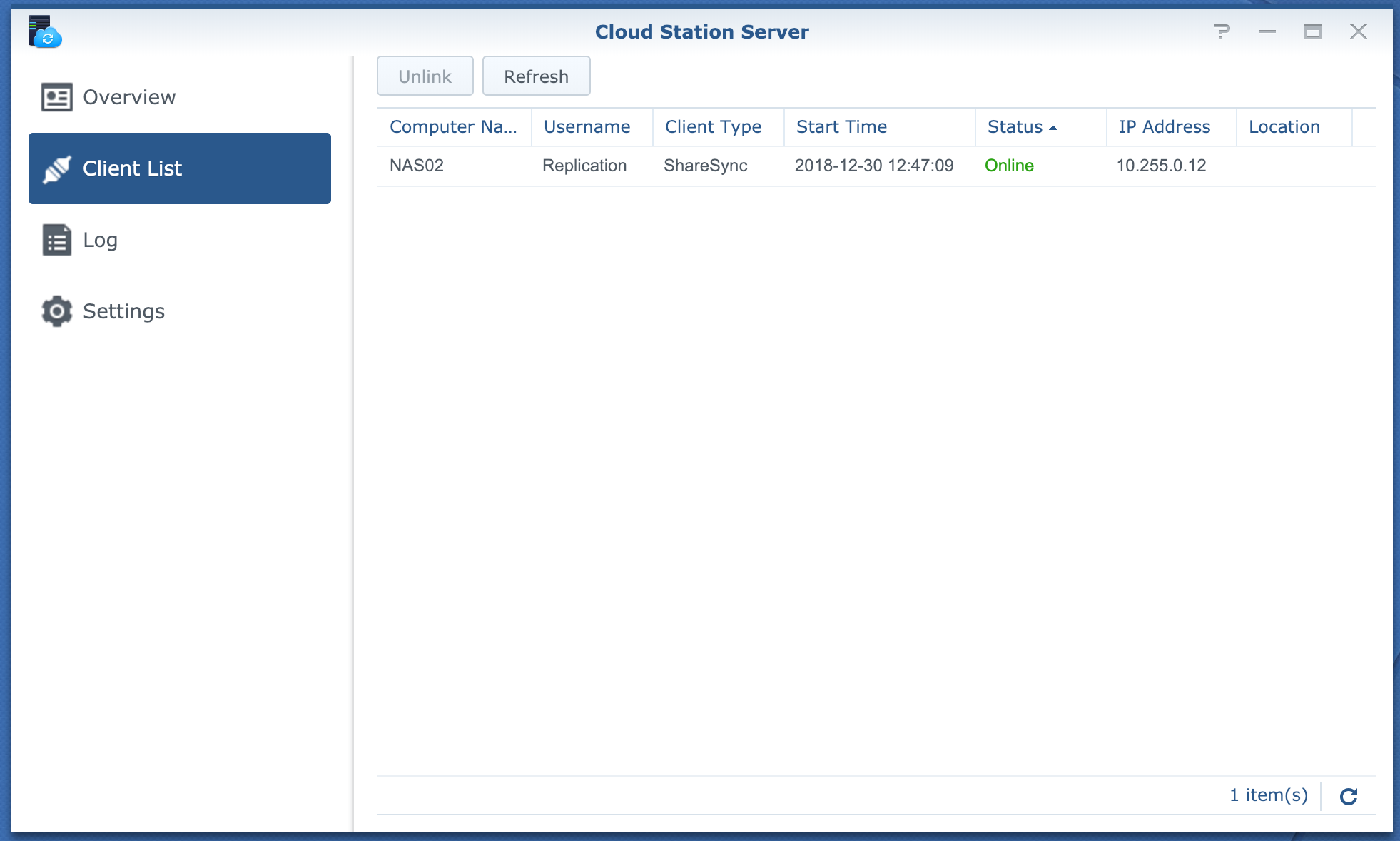Sort by Computer Name column header
The width and height of the screenshot is (1400, 841).
pos(454,127)
